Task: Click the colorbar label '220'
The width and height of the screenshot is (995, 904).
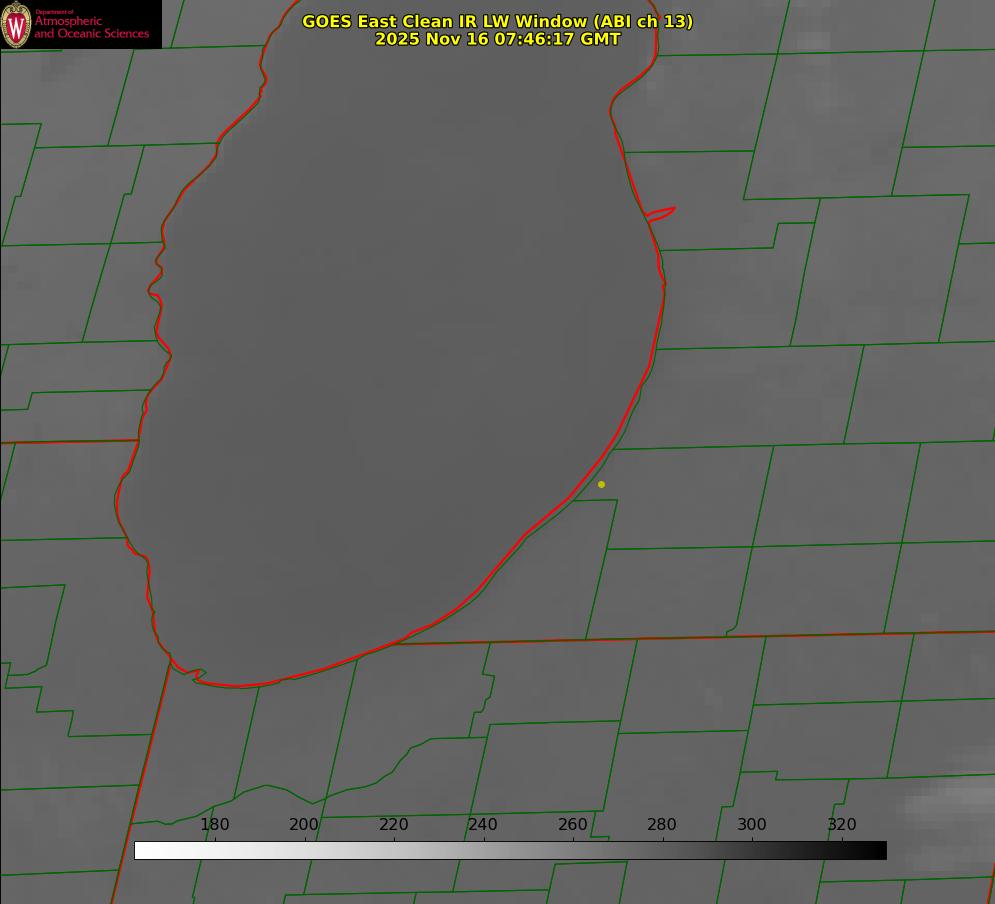Action: tap(393, 824)
